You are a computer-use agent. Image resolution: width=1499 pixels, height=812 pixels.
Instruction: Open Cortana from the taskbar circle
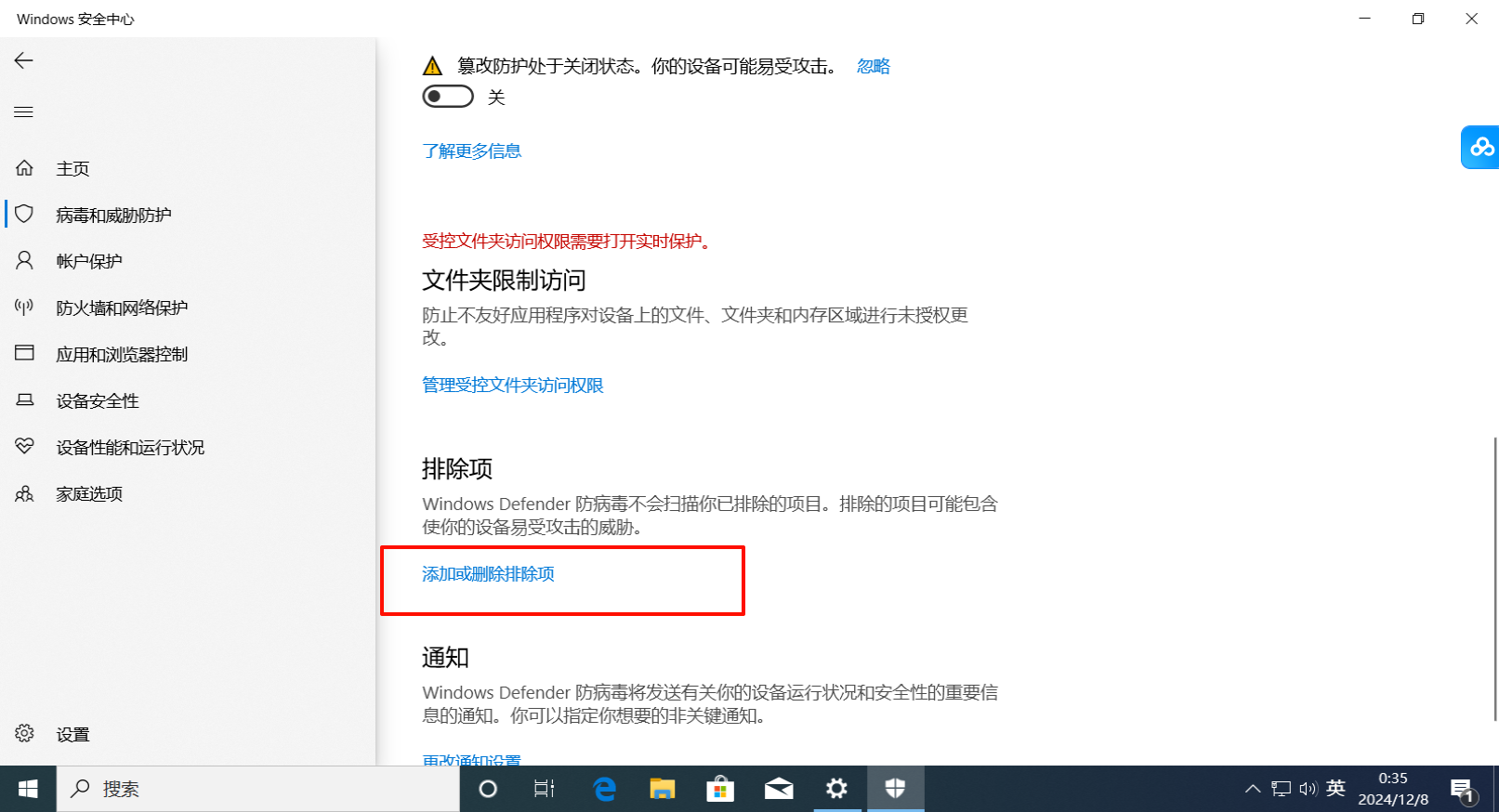click(488, 789)
